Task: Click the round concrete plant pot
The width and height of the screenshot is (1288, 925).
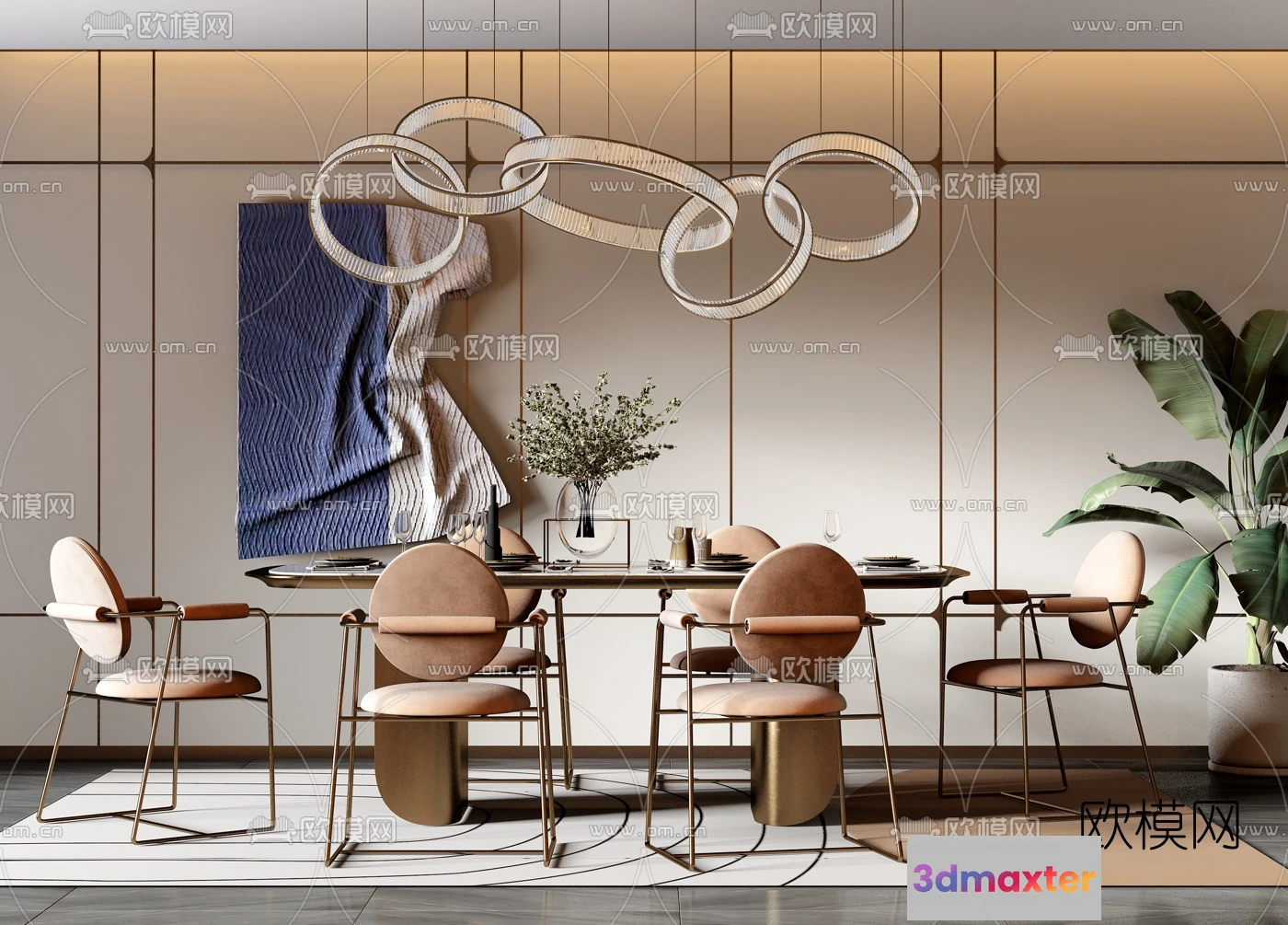Action: point(1247,718)
